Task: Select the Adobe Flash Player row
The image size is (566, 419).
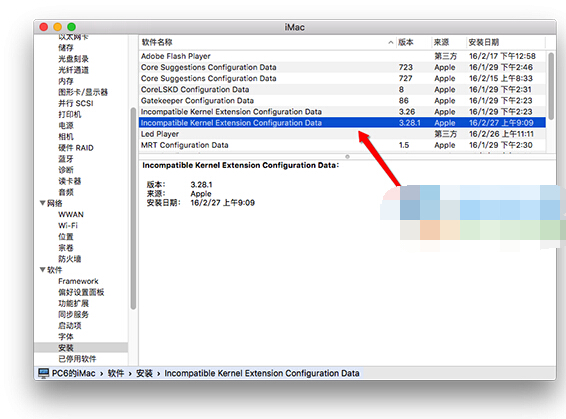Action: 342,56
